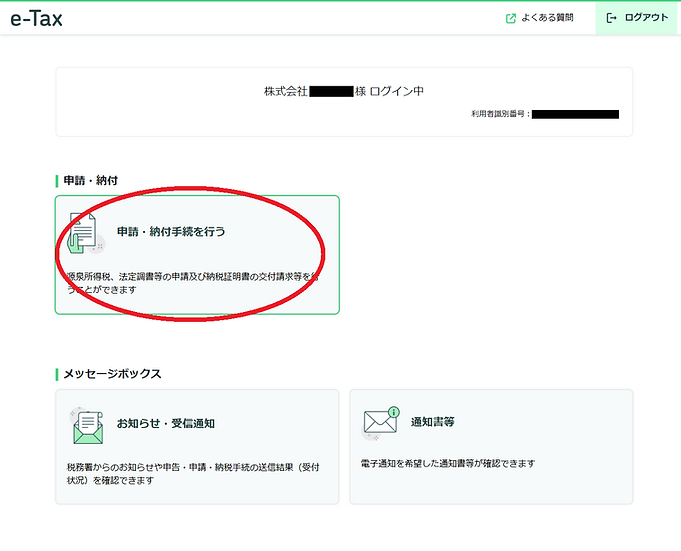The image size is (681, 551).
Task: Click the 税務署からのお知らせ description text
Action: (x=193, y=474)
